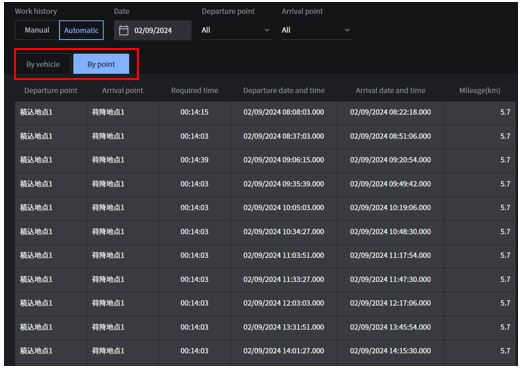Click Required time column header
Screen dimensions: 524x372
coord(194,91)
